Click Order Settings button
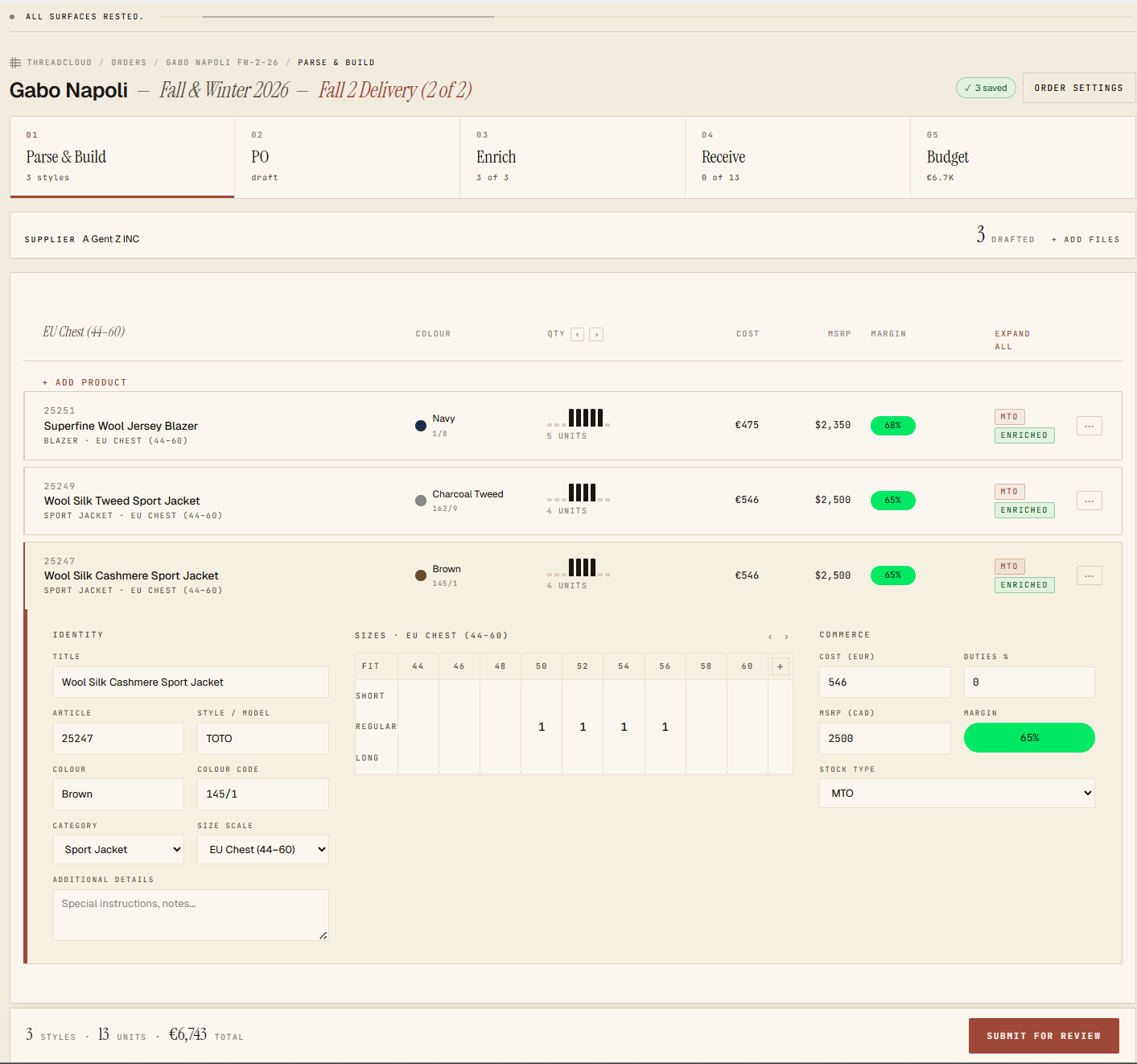This screenshot has height=1064, width=1137. point(1079,88)
